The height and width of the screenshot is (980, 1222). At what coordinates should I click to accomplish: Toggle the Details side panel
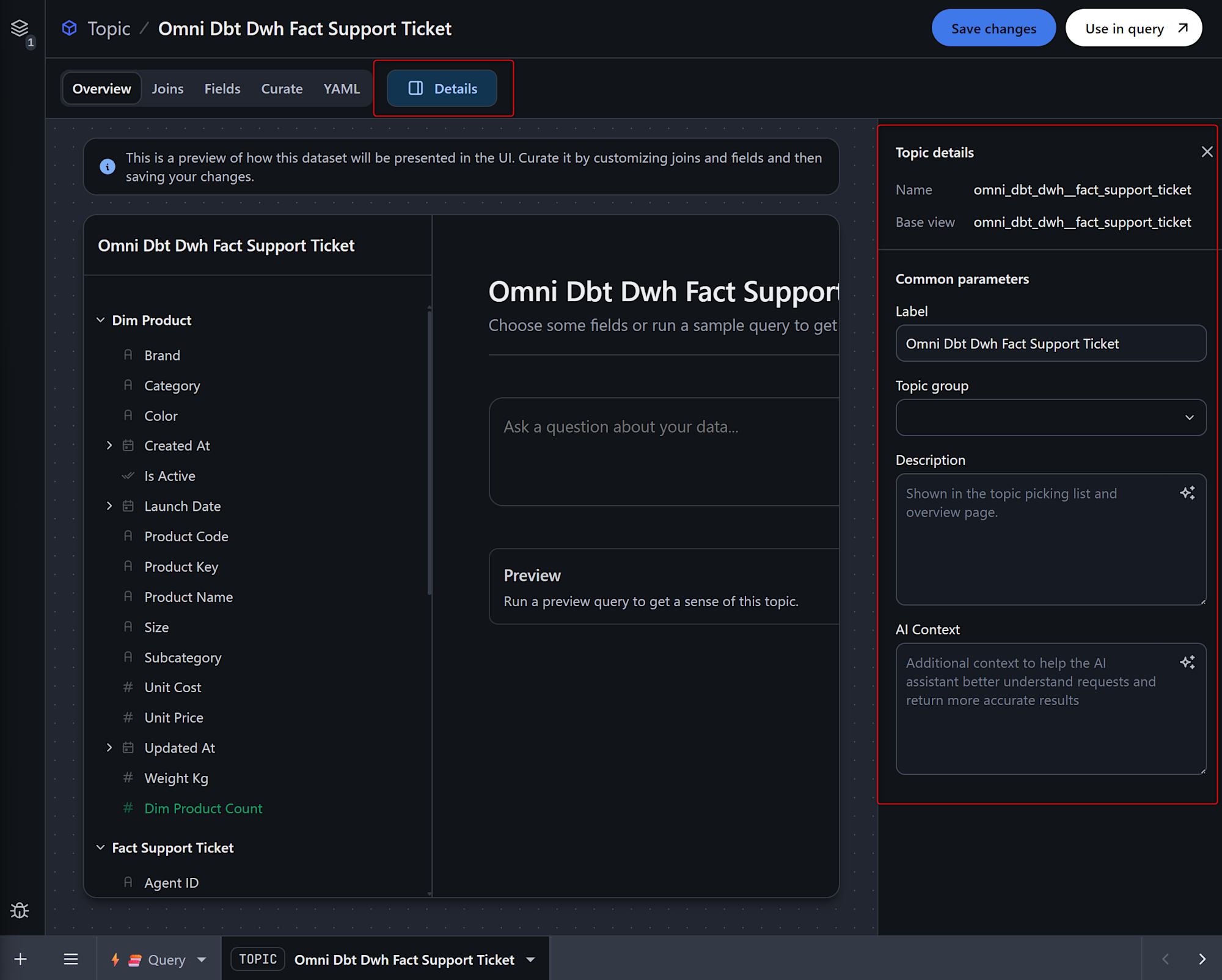pyautogui.click(x=442, y=89)
